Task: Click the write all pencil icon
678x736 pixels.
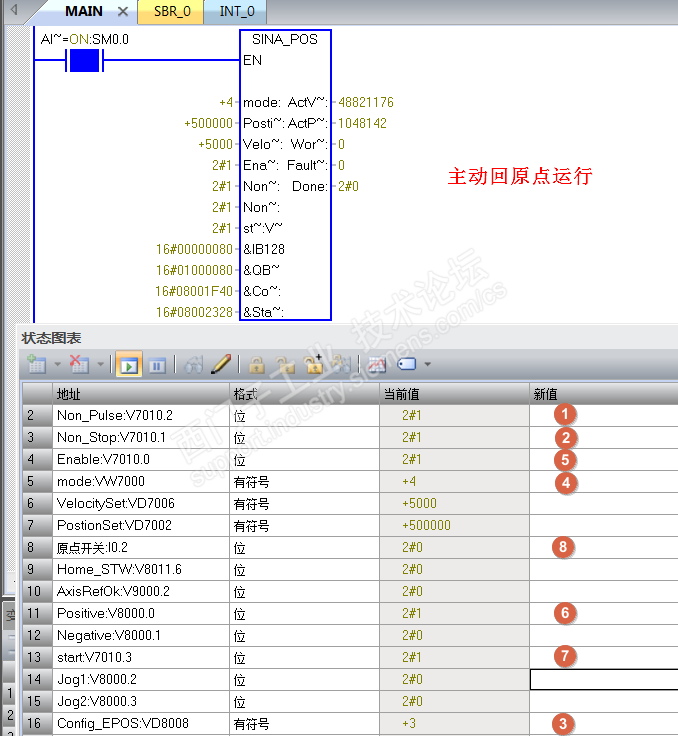Action: (221, 364)
